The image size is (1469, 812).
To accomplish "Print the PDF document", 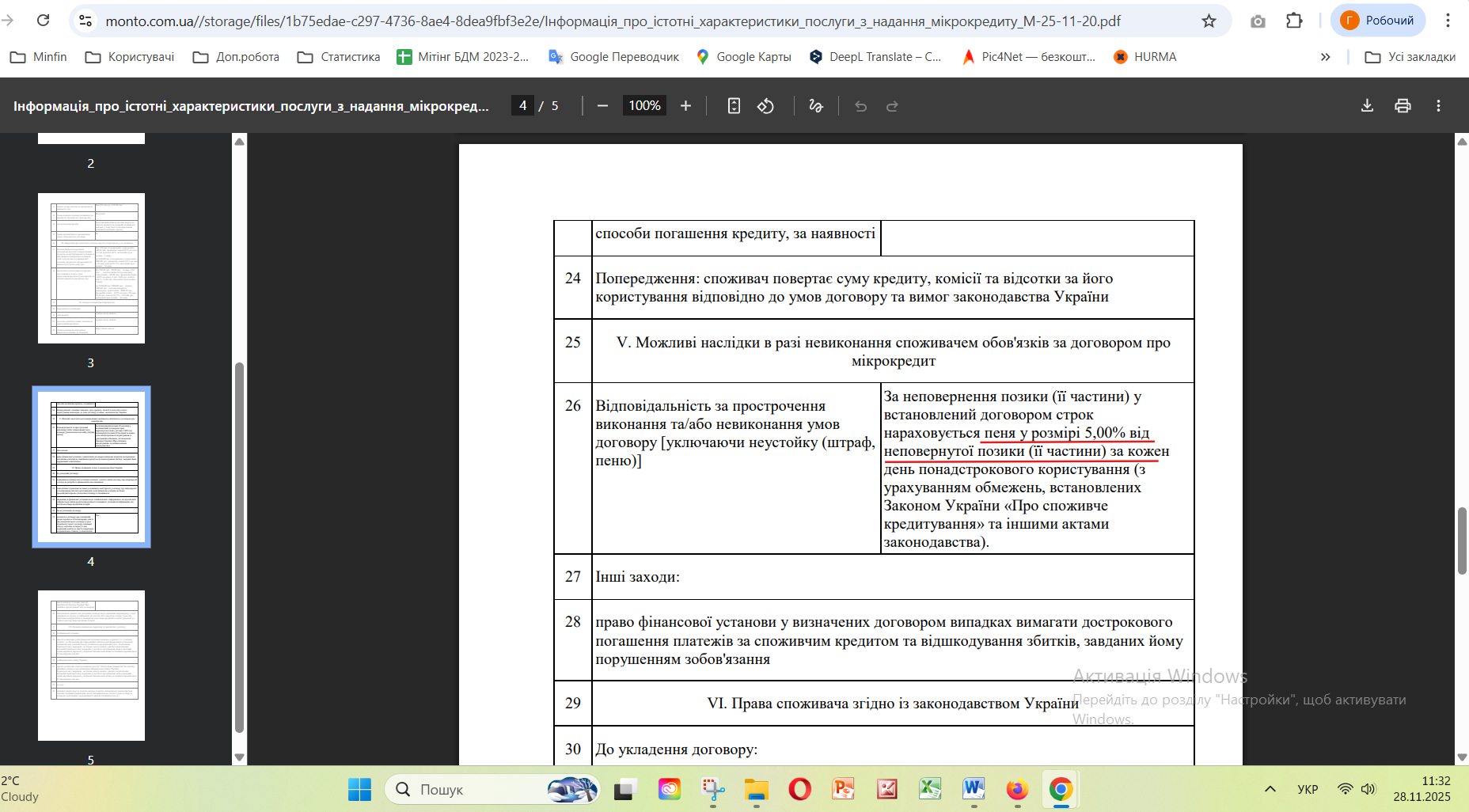I will coord(1403,106).
